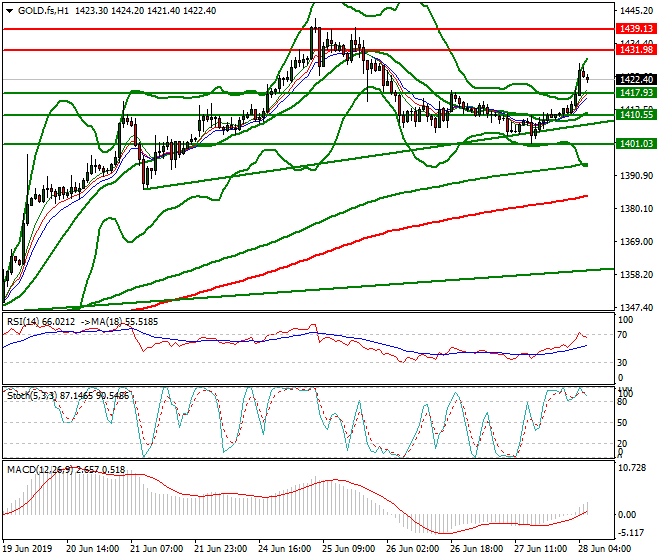The height and width of the screenshot is (560, 660).
Task: Click the 19 Jun 2019 date label
Action: [x=28, y=549]
